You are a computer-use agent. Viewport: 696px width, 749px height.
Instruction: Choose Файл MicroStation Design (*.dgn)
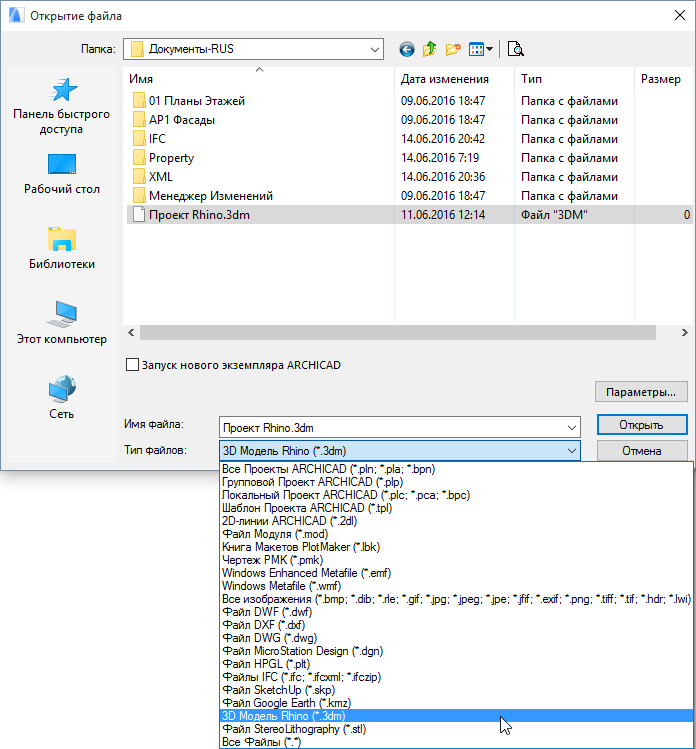point(456,651)
